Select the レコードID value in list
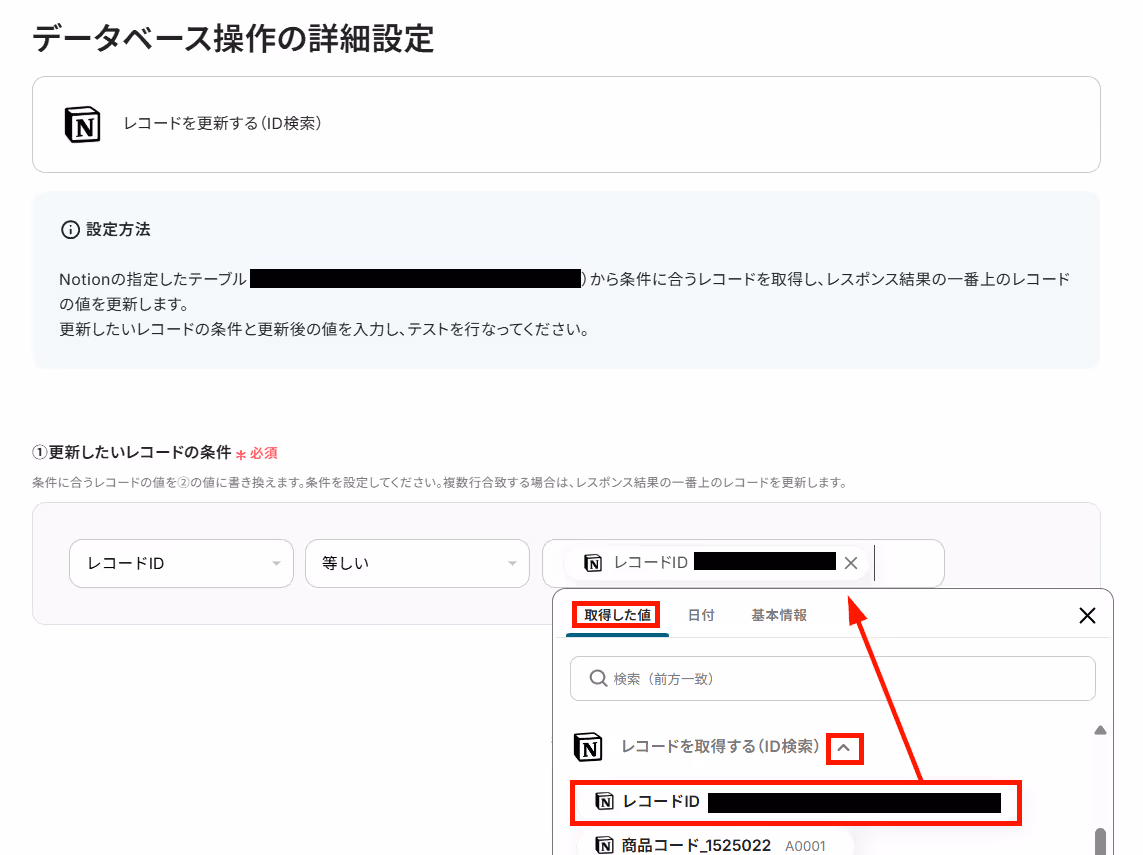This screenshot has width=1143, height=855. 795,803
